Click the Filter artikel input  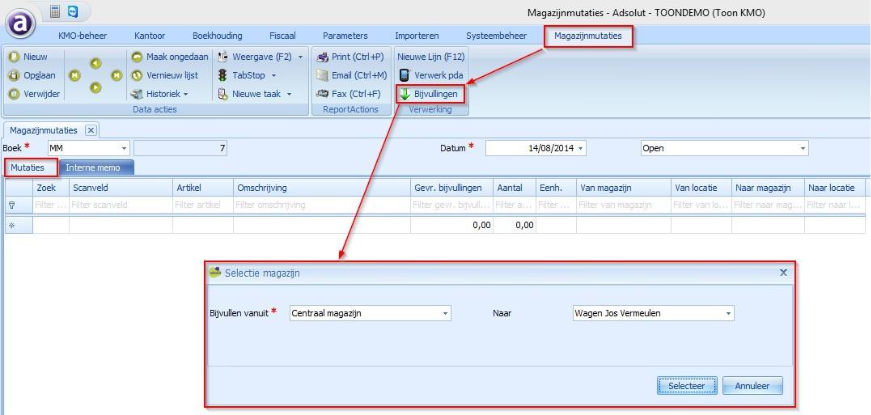(x=203, y=205)
